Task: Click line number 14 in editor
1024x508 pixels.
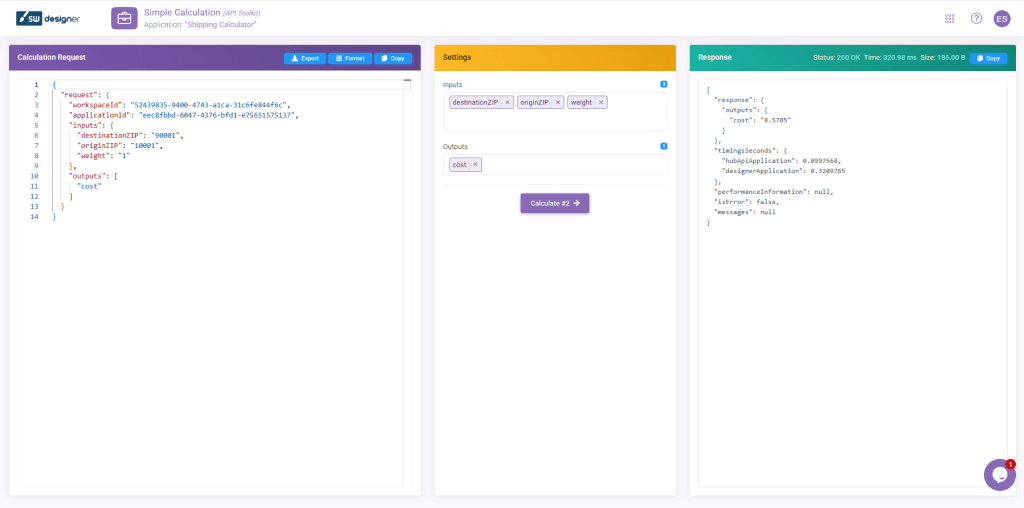Action: [35, 217]
